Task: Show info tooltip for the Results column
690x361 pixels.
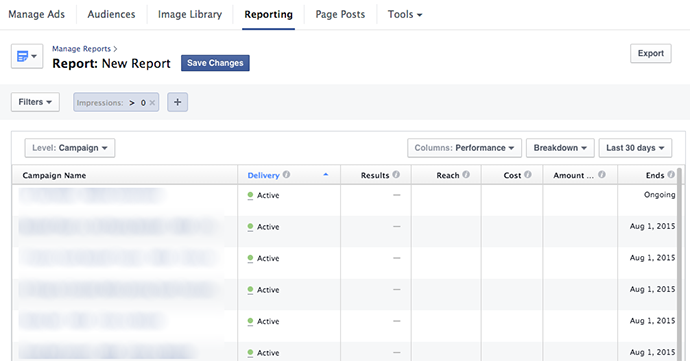Action: coord(396,175)
